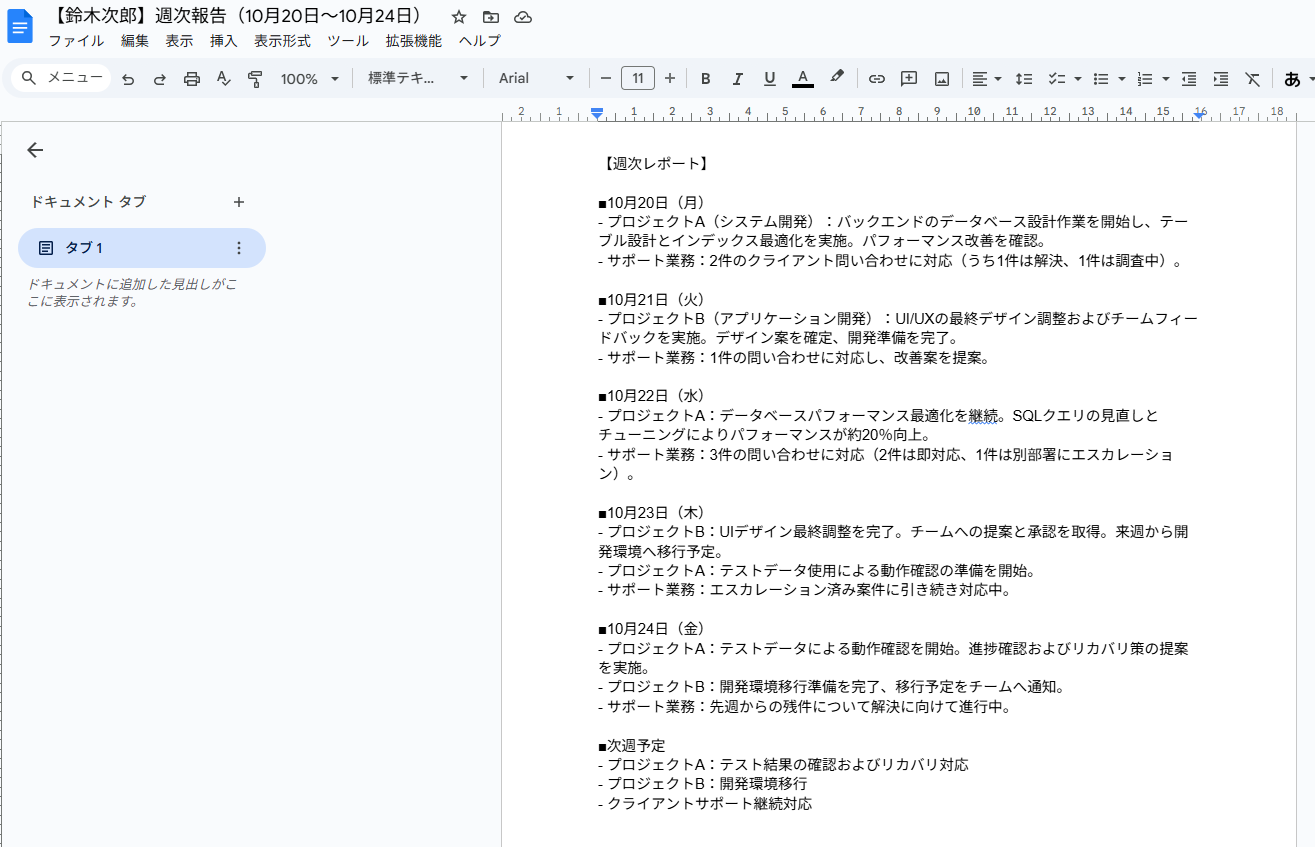
Task: Click the insert image icon
Action: 941,79
